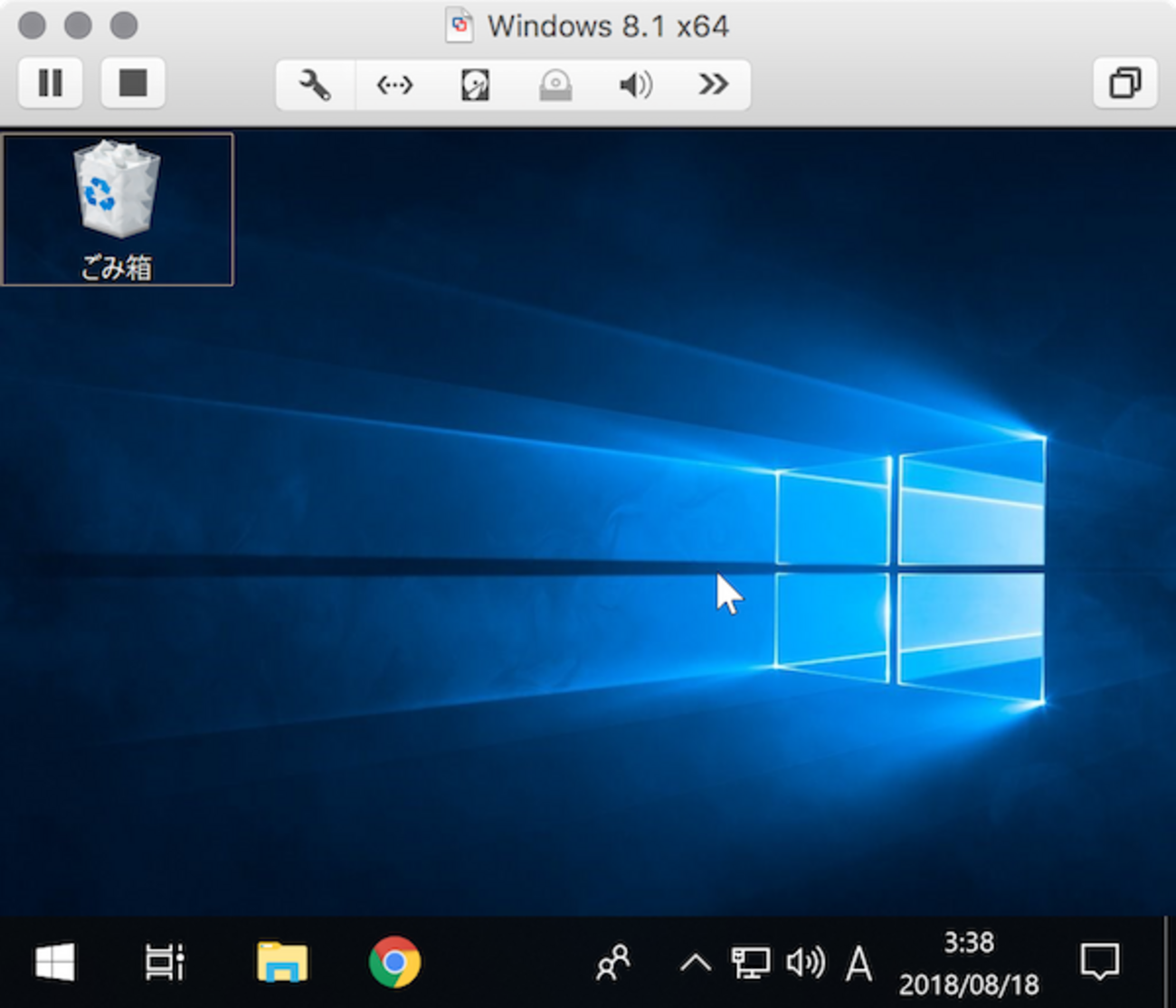Pause the virtual machine
This screenshot has width=1176, height=1008.
point(51,83)
